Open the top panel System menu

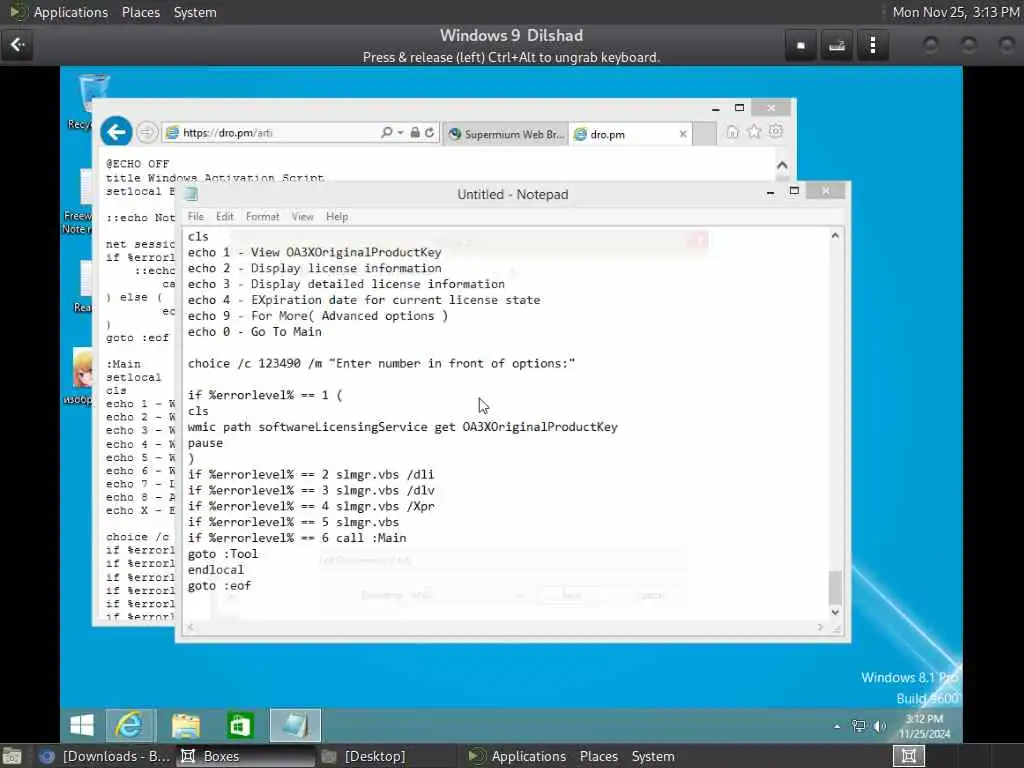click(x=195, y=12)
